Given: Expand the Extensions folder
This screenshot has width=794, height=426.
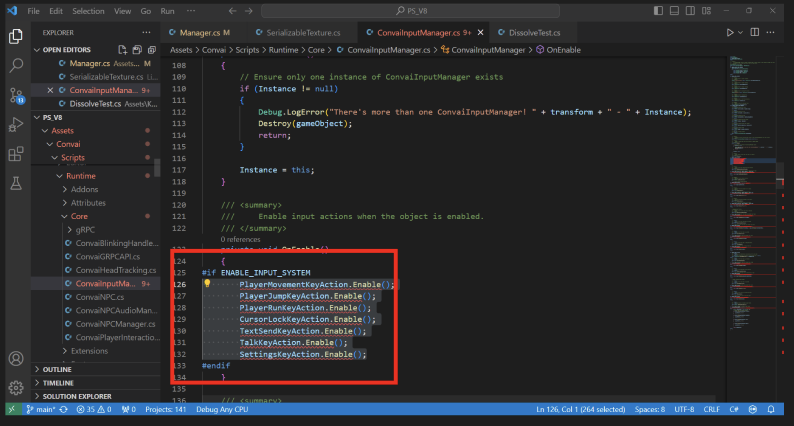Looking at the screenshot, I should 65,351.
